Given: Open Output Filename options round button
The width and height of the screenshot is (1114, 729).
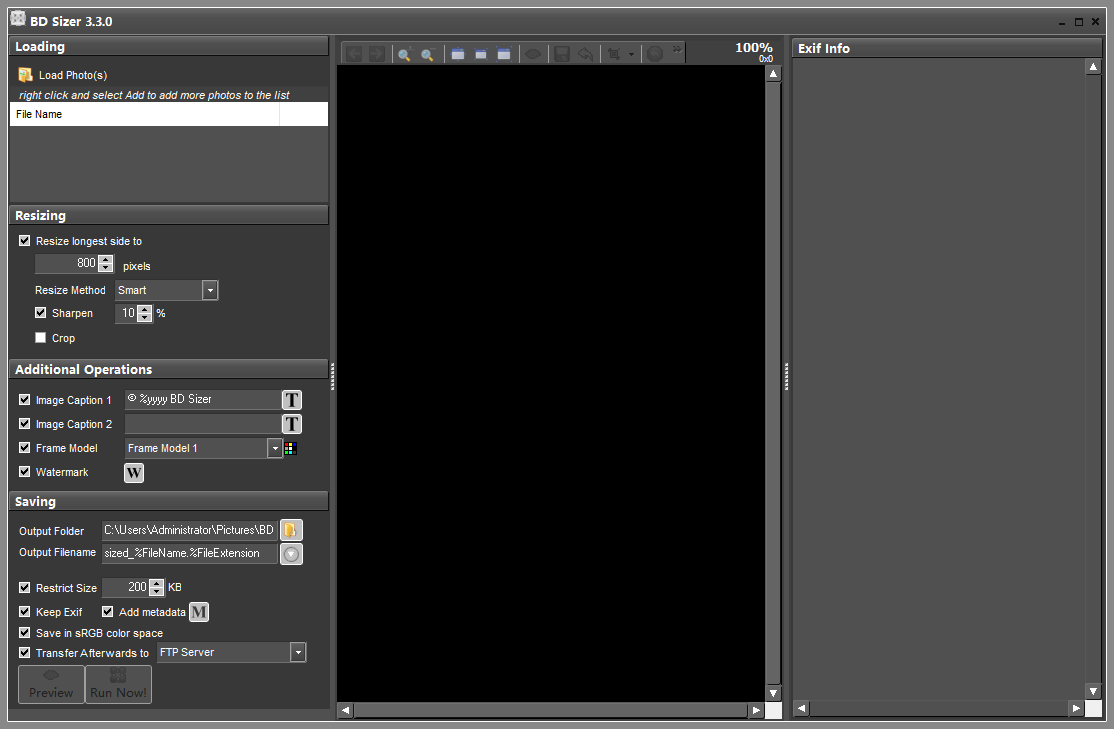Looking at the screenshot, I should click(x=291, y=553).
